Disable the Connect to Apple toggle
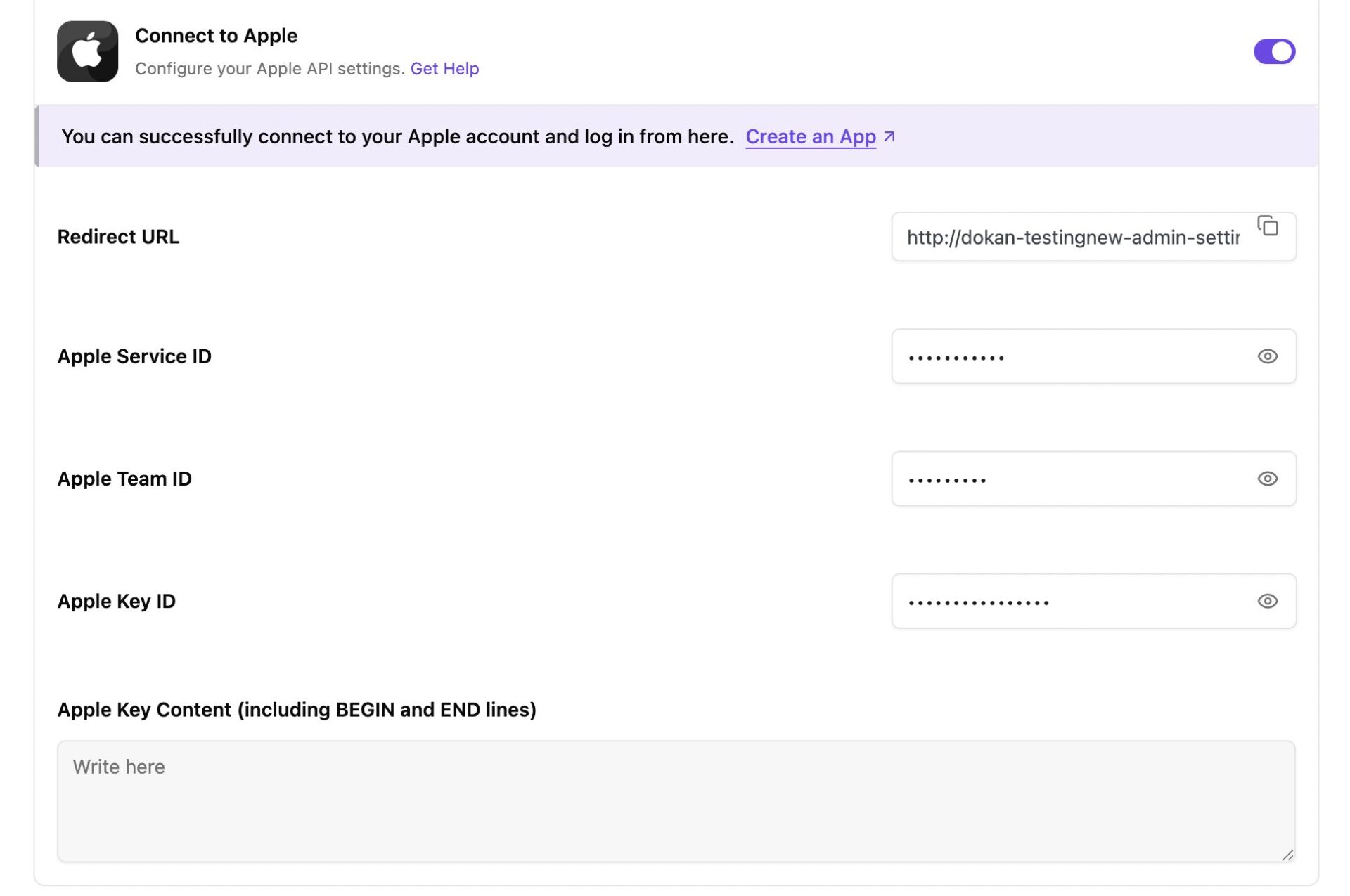Viewport: 1350px width, 896px height. pos(1274,51)
